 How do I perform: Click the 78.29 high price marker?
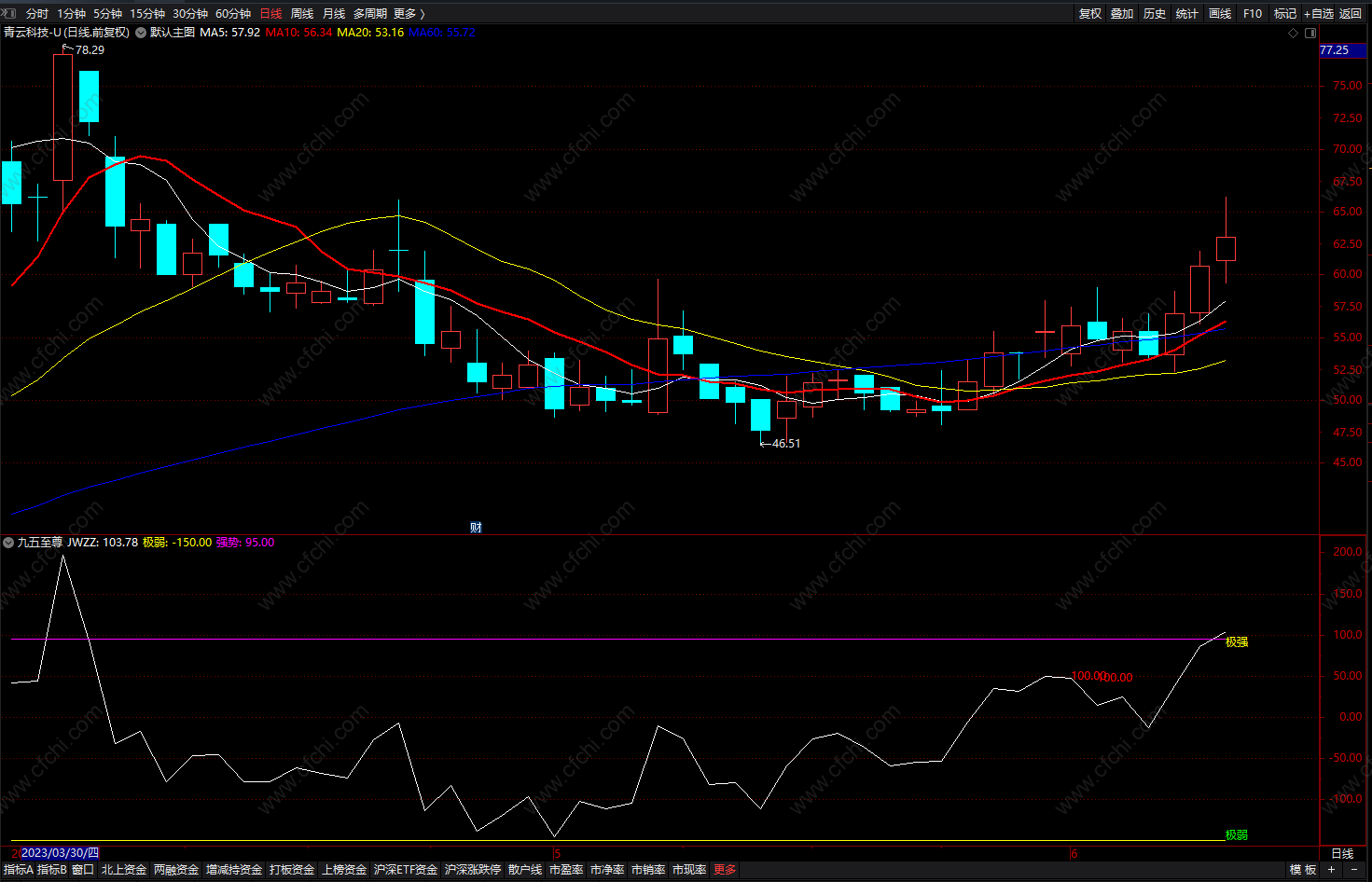(90, 50)
